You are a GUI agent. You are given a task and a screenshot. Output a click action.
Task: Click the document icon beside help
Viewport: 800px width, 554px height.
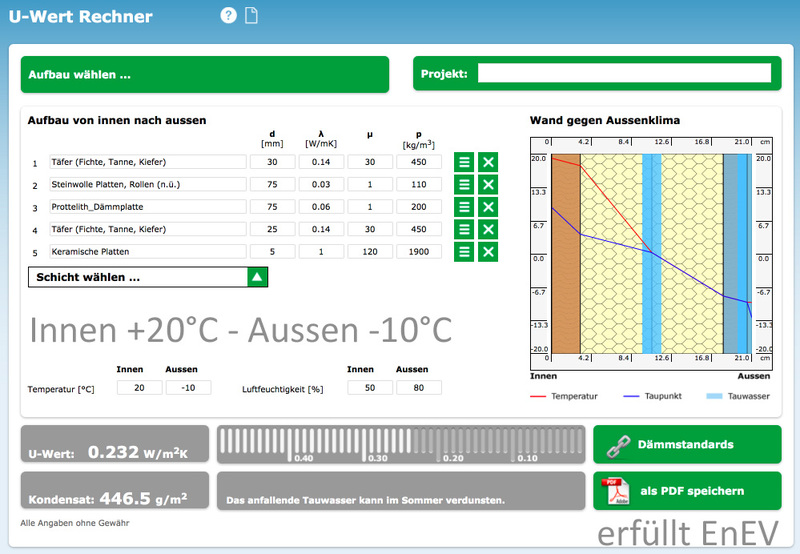[251, 15]
